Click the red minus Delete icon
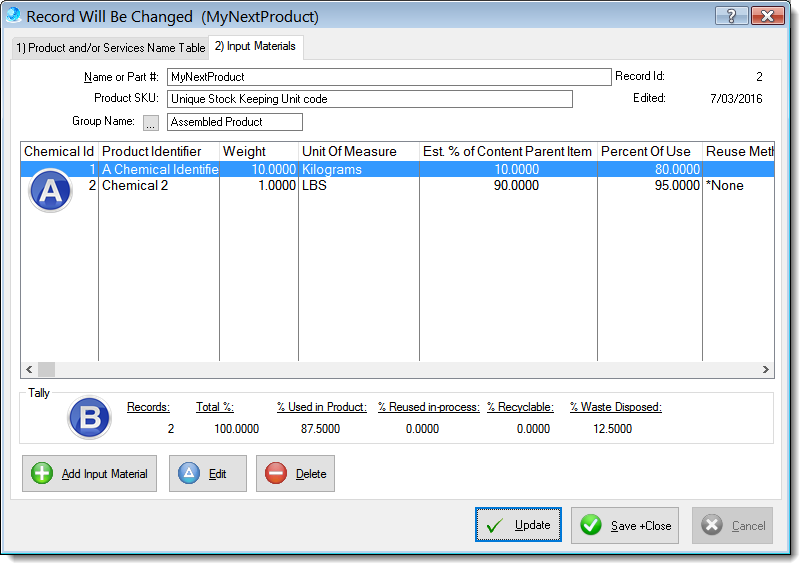 [276, 474]
